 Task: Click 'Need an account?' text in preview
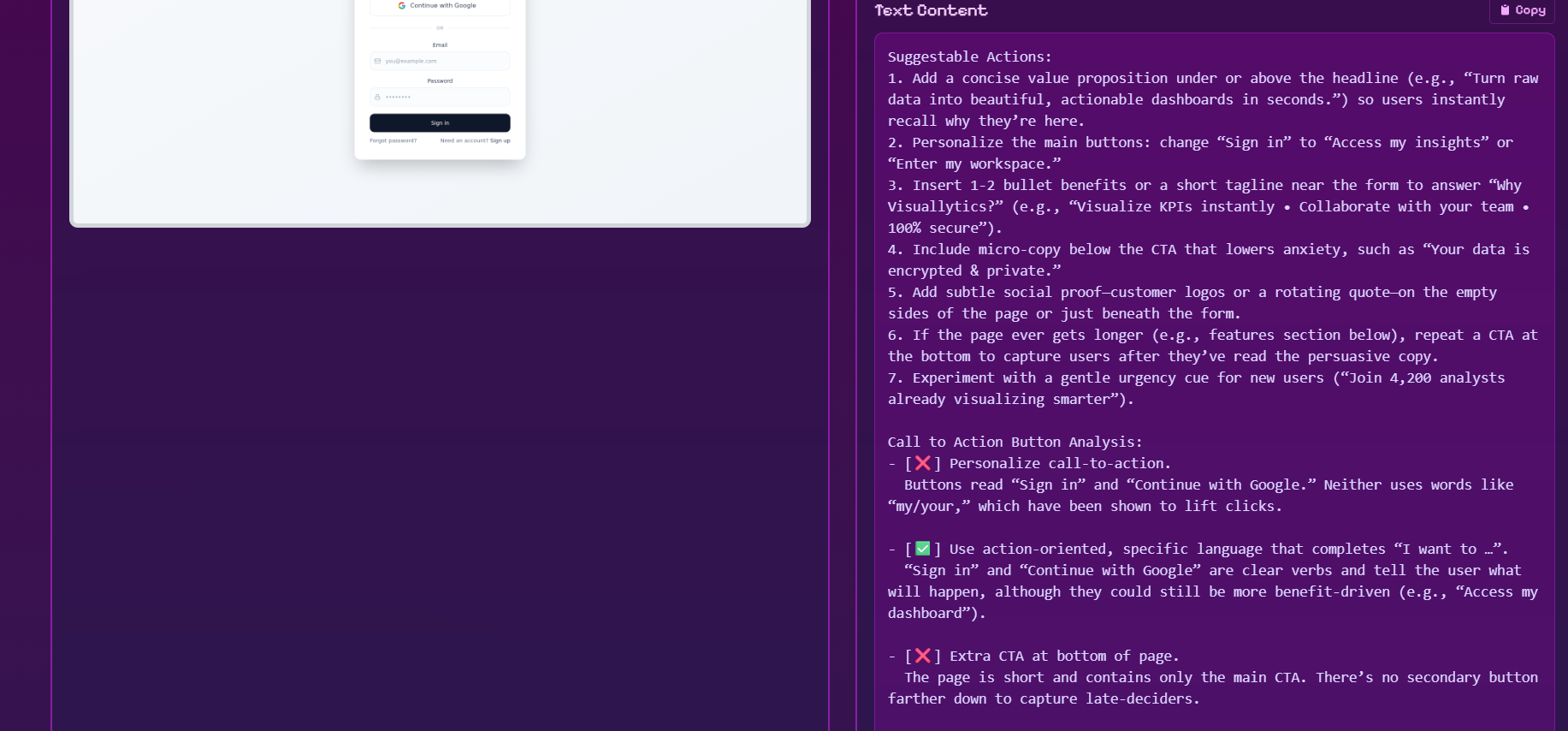[x=464, y=140]
